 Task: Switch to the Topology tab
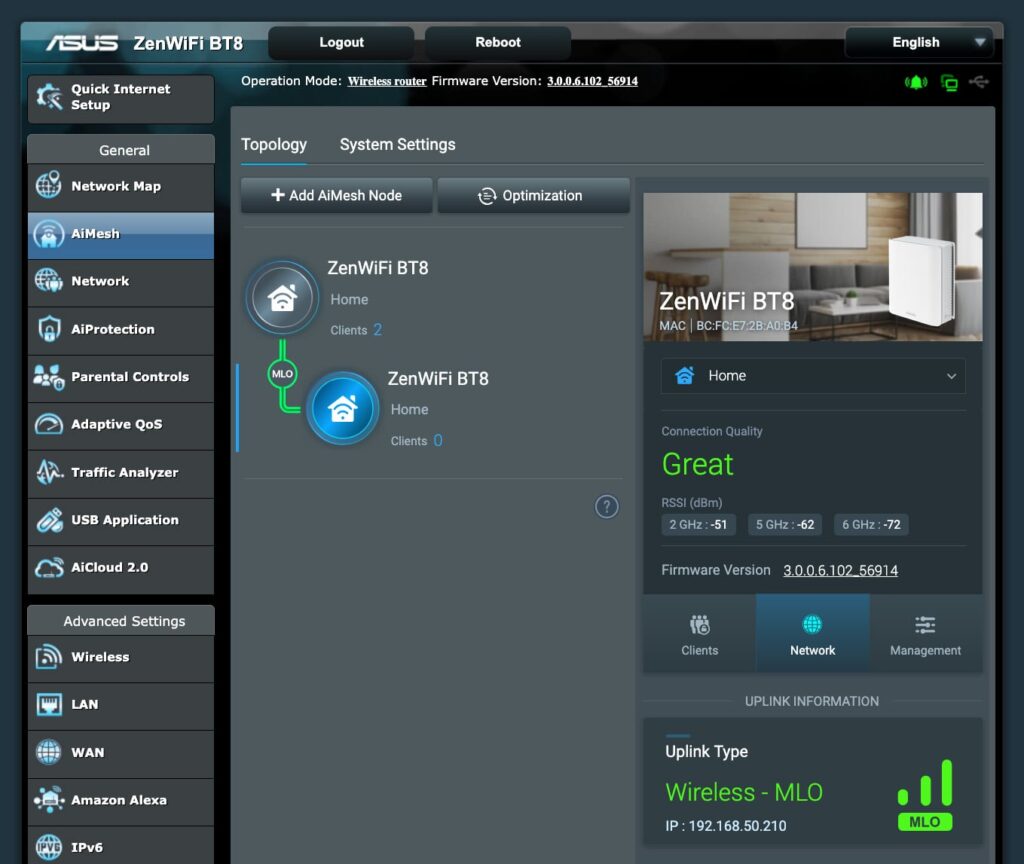point(274,144)
